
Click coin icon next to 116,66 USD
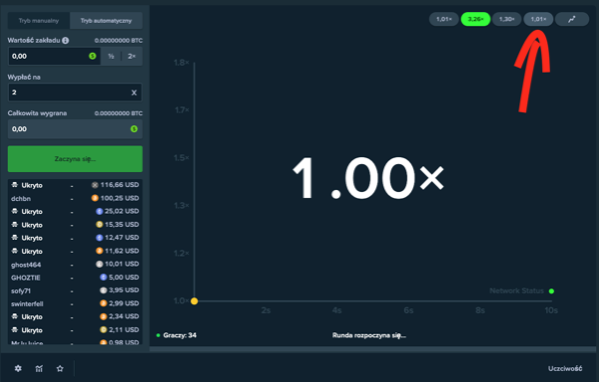95,185
